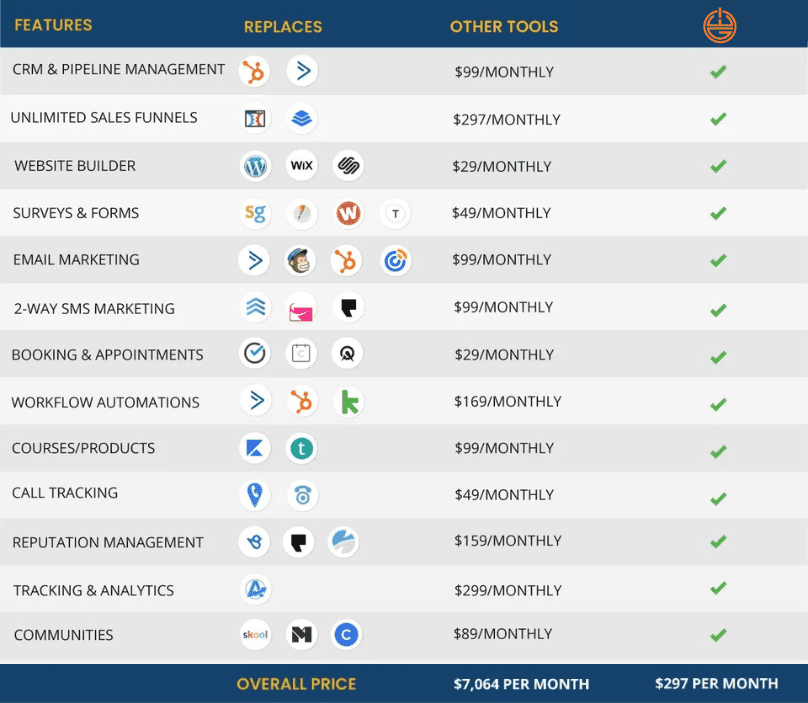Select the Squarespace icon in Website Builder row
This screenshot has width=808, height=703.
coord(348,165)
